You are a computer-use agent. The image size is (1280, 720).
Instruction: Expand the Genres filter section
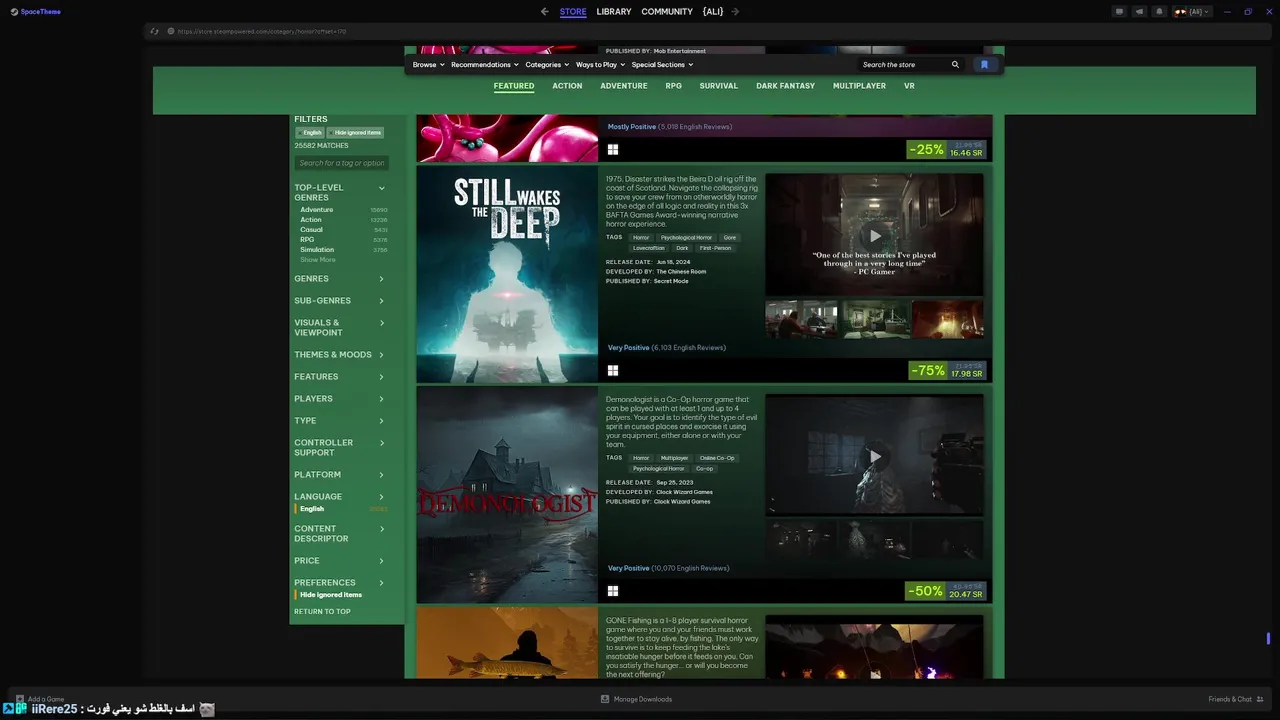[340, 279]
